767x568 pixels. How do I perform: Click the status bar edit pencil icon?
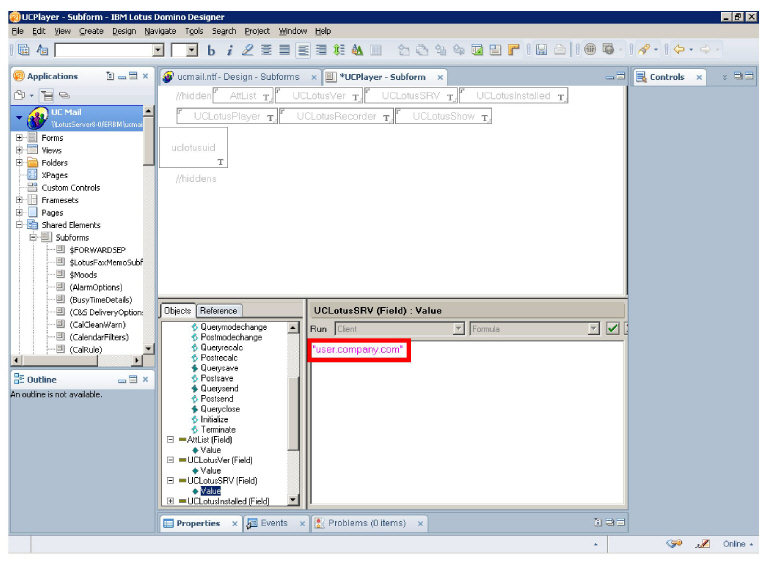coord(703,544)
